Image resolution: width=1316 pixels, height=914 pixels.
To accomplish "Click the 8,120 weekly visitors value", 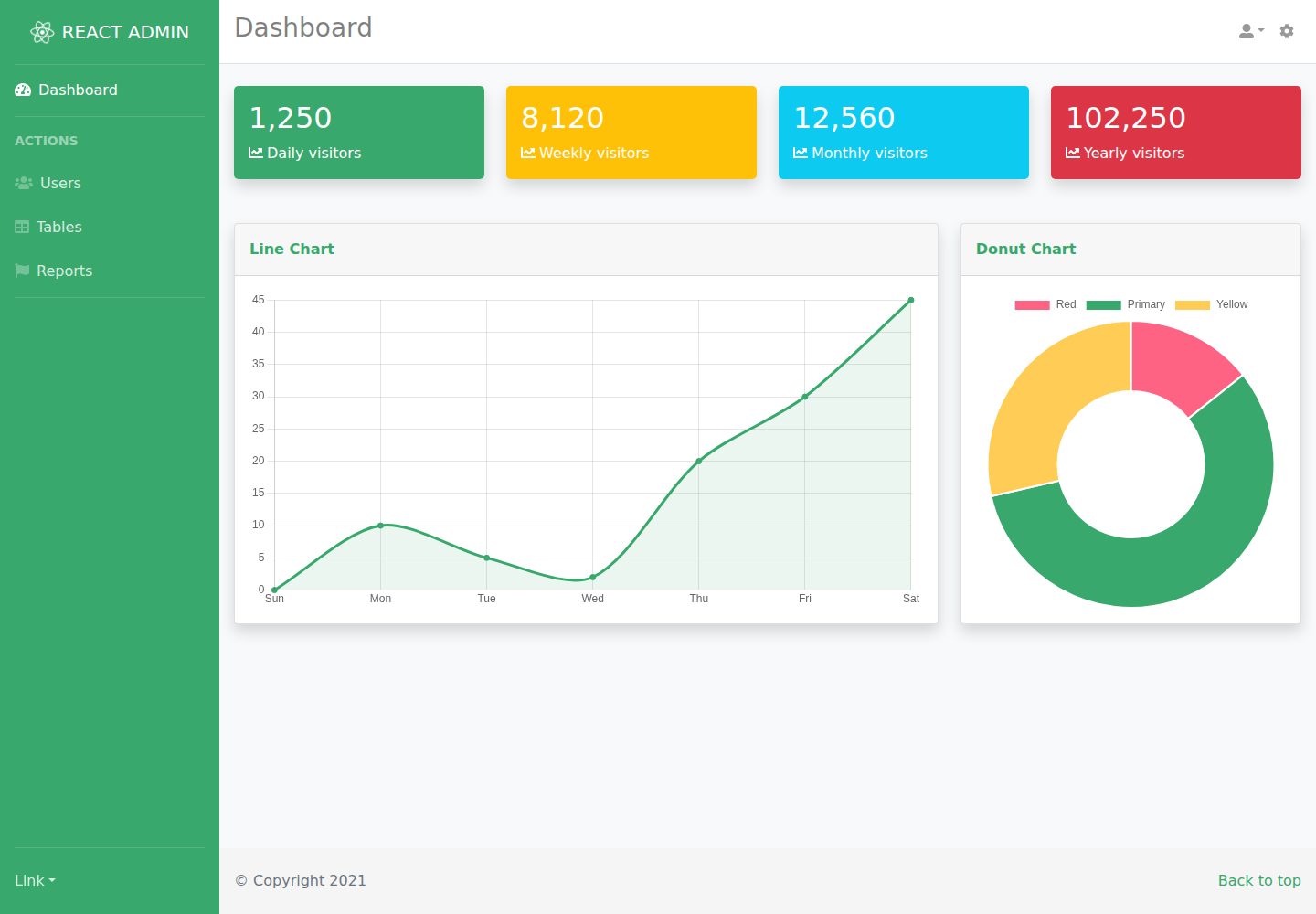I will coord(563,118).
